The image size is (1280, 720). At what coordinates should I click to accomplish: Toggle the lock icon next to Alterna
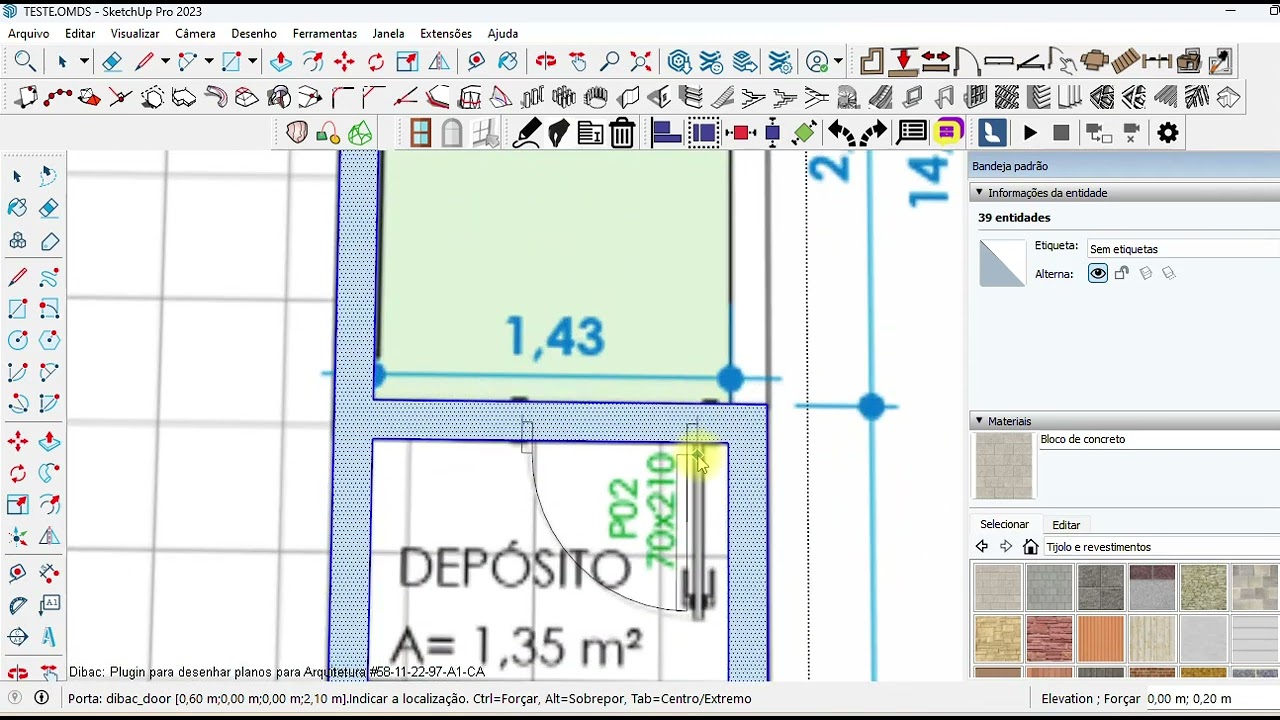(1122, 273)
